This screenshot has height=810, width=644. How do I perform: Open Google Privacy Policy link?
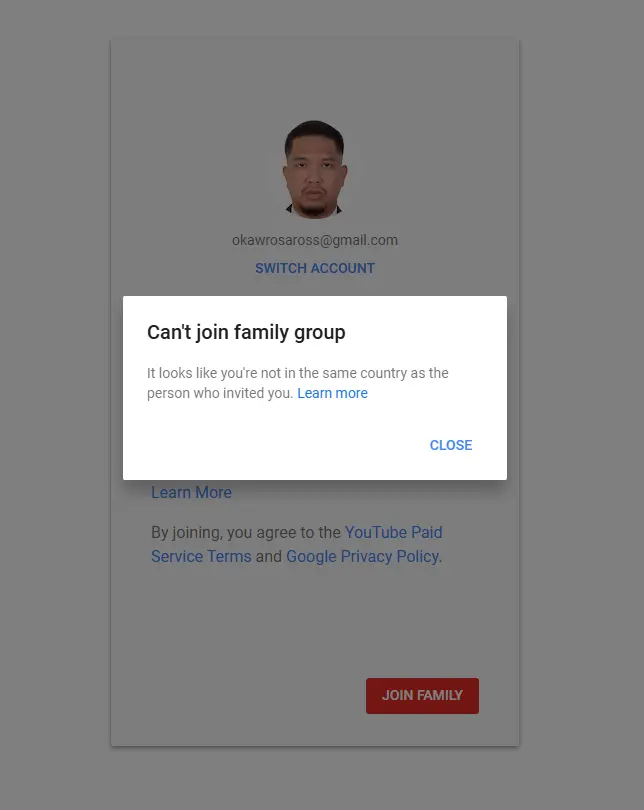[363, 556]
